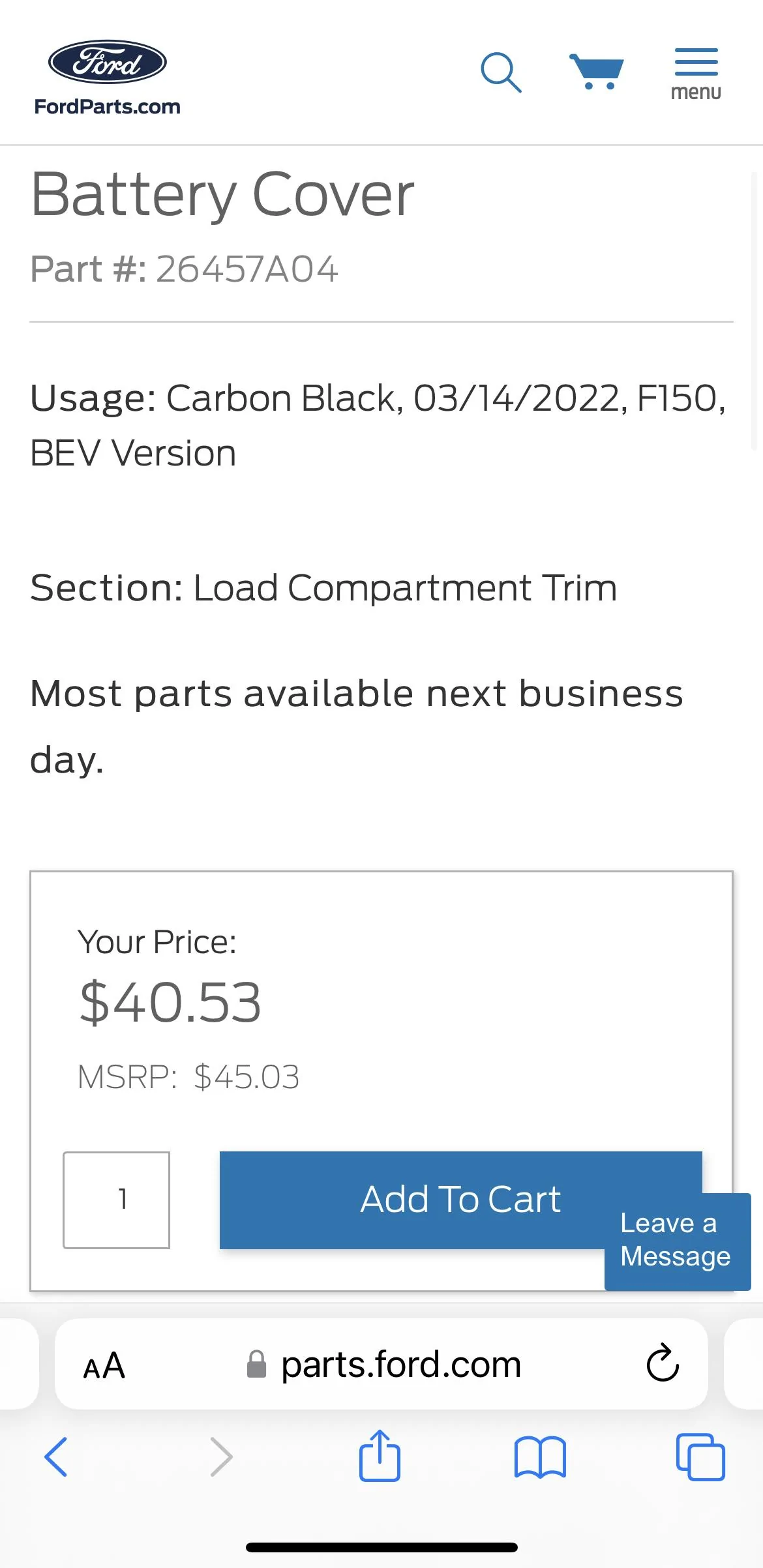The image size is (763, 1568).
Task: Show open tabs overview icon
Action: tap(700, 1457)
